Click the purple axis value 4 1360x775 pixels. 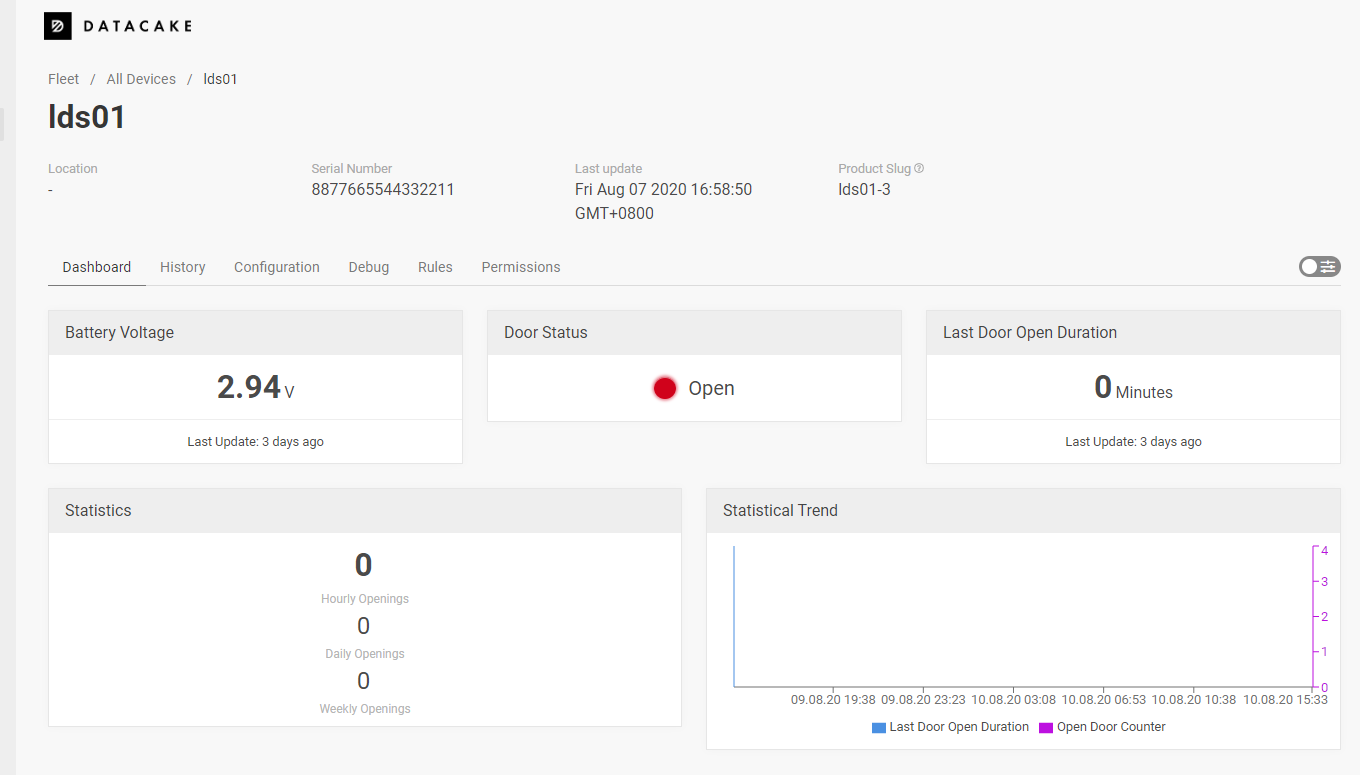point(1324,550)
